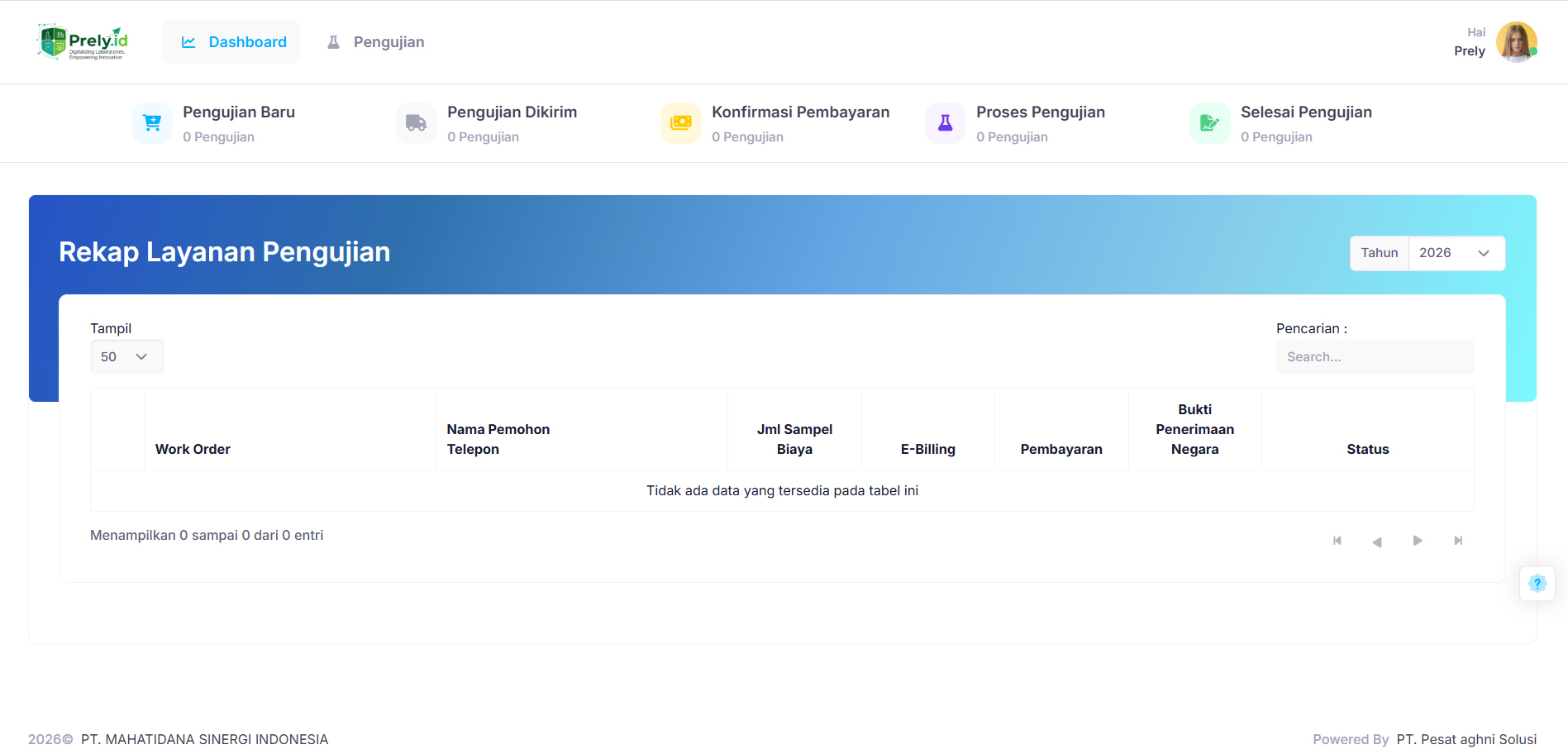Go to the first table page

coord(1337,541)
